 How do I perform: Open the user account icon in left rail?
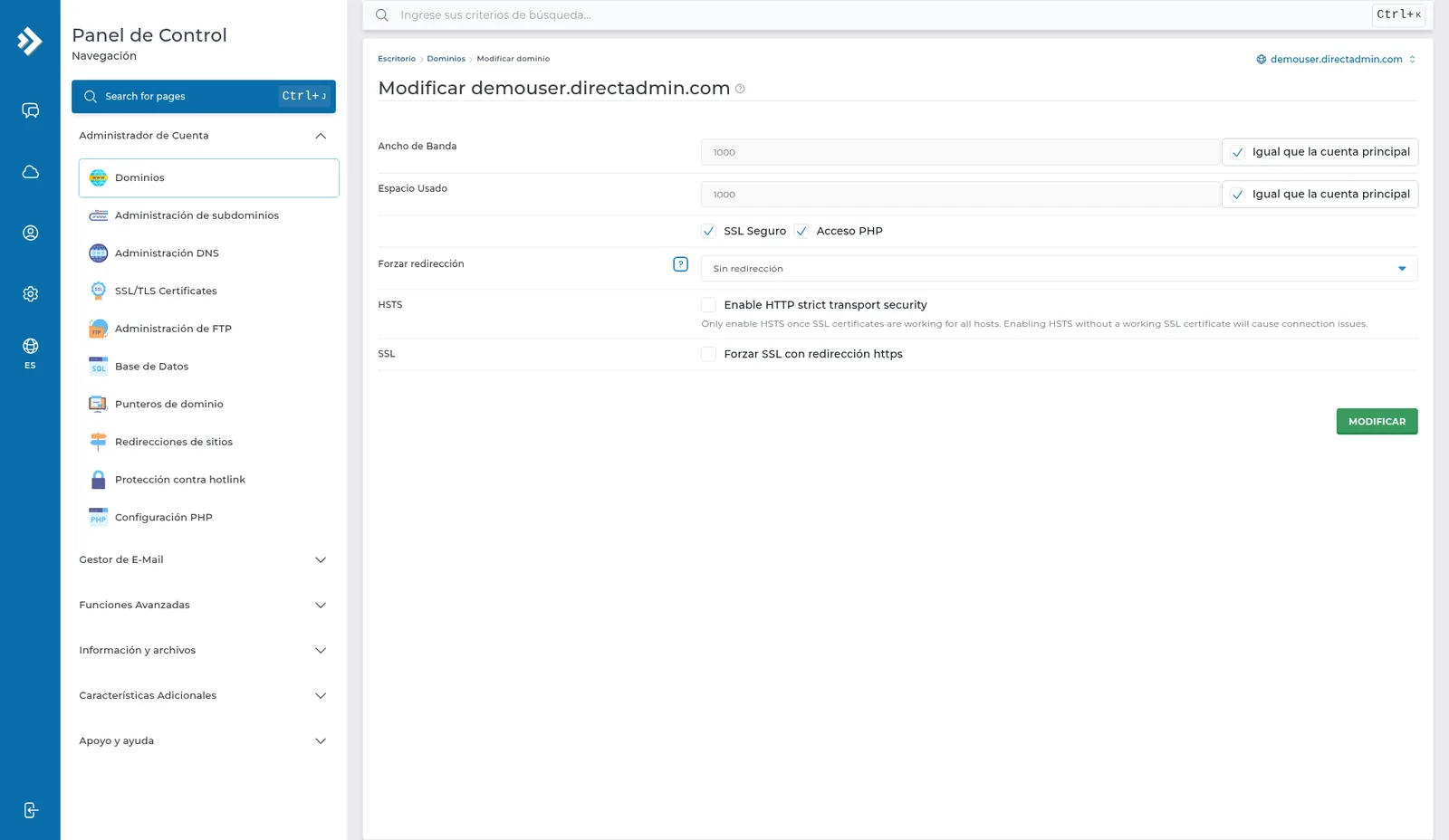[x=30, y=233]
